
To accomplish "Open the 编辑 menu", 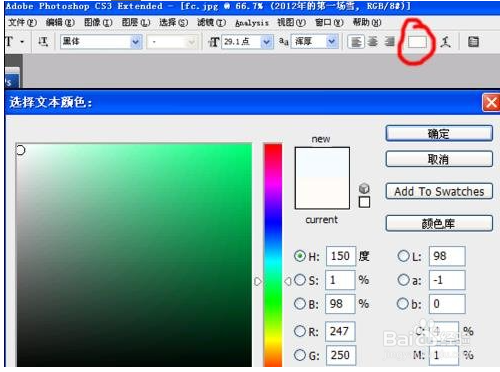I will [60, 23].
